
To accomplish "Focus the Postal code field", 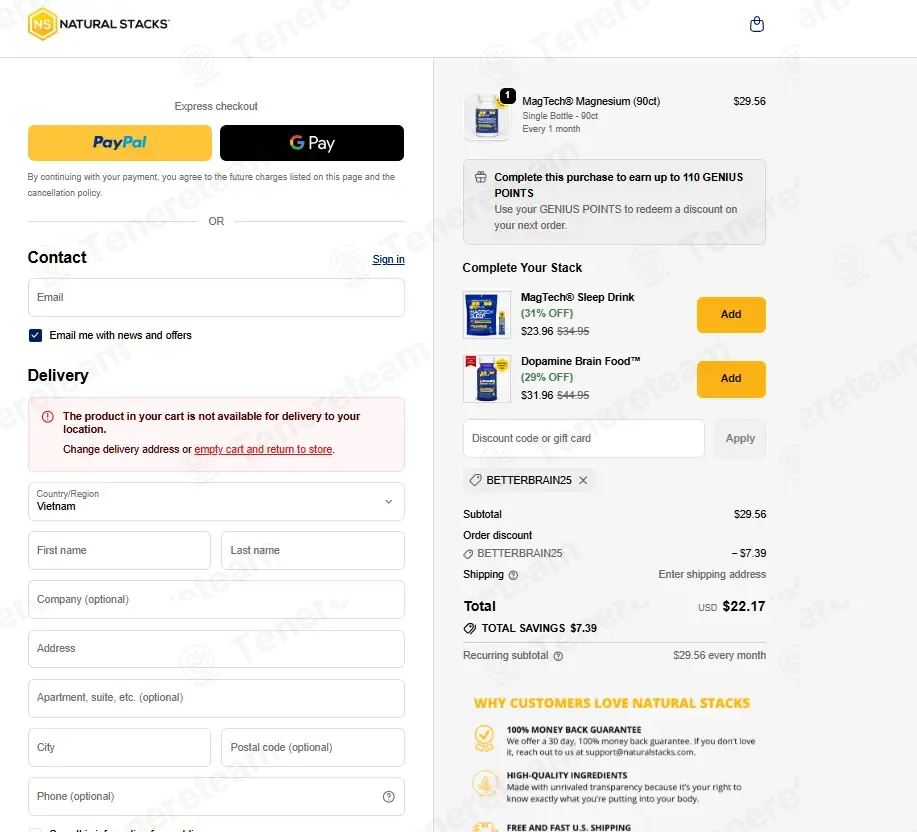I will (x=313, y=747).
